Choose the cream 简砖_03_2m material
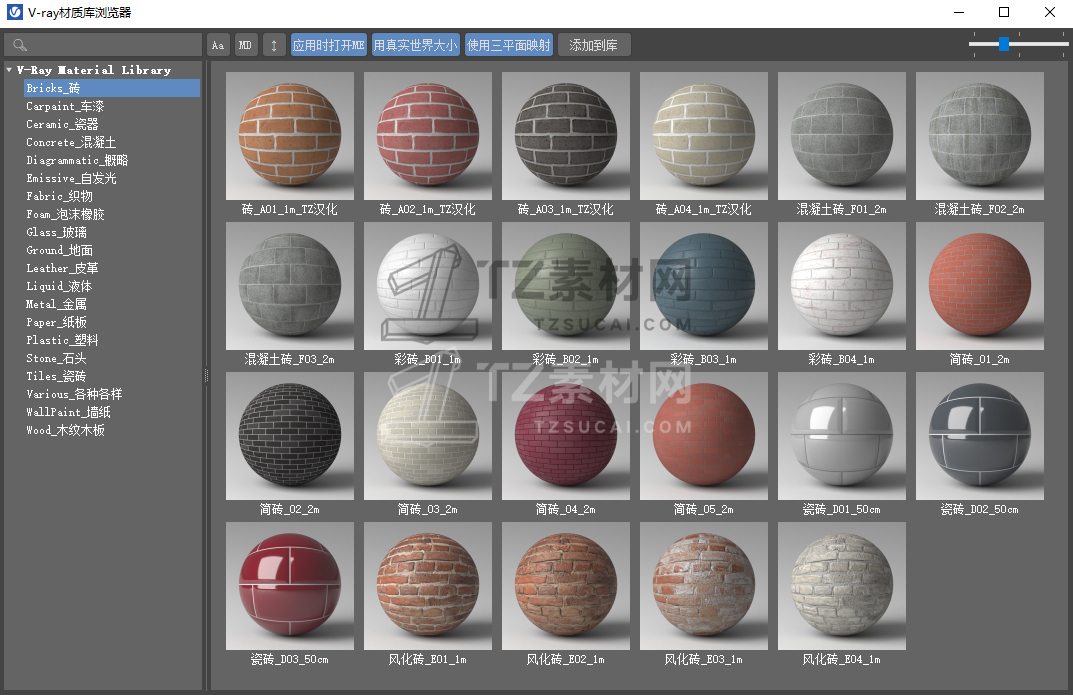Viewport: 1073px width, 695px height. pos(428,436)
